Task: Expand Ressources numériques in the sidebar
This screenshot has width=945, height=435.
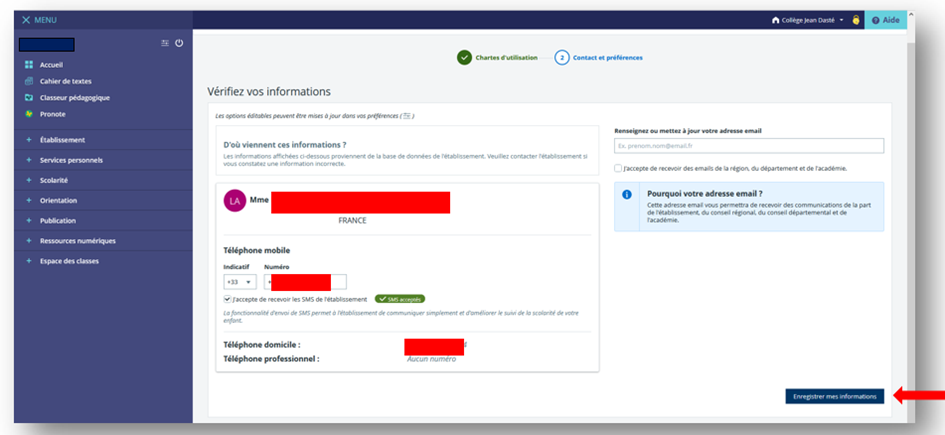Action: [x=77, y=241]
